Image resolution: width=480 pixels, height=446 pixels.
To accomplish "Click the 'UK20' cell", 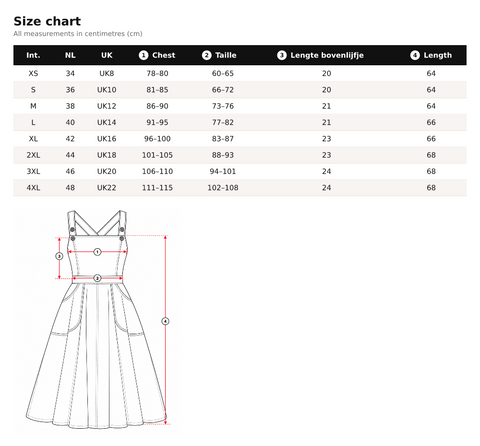I will click(x=107, y=171).
